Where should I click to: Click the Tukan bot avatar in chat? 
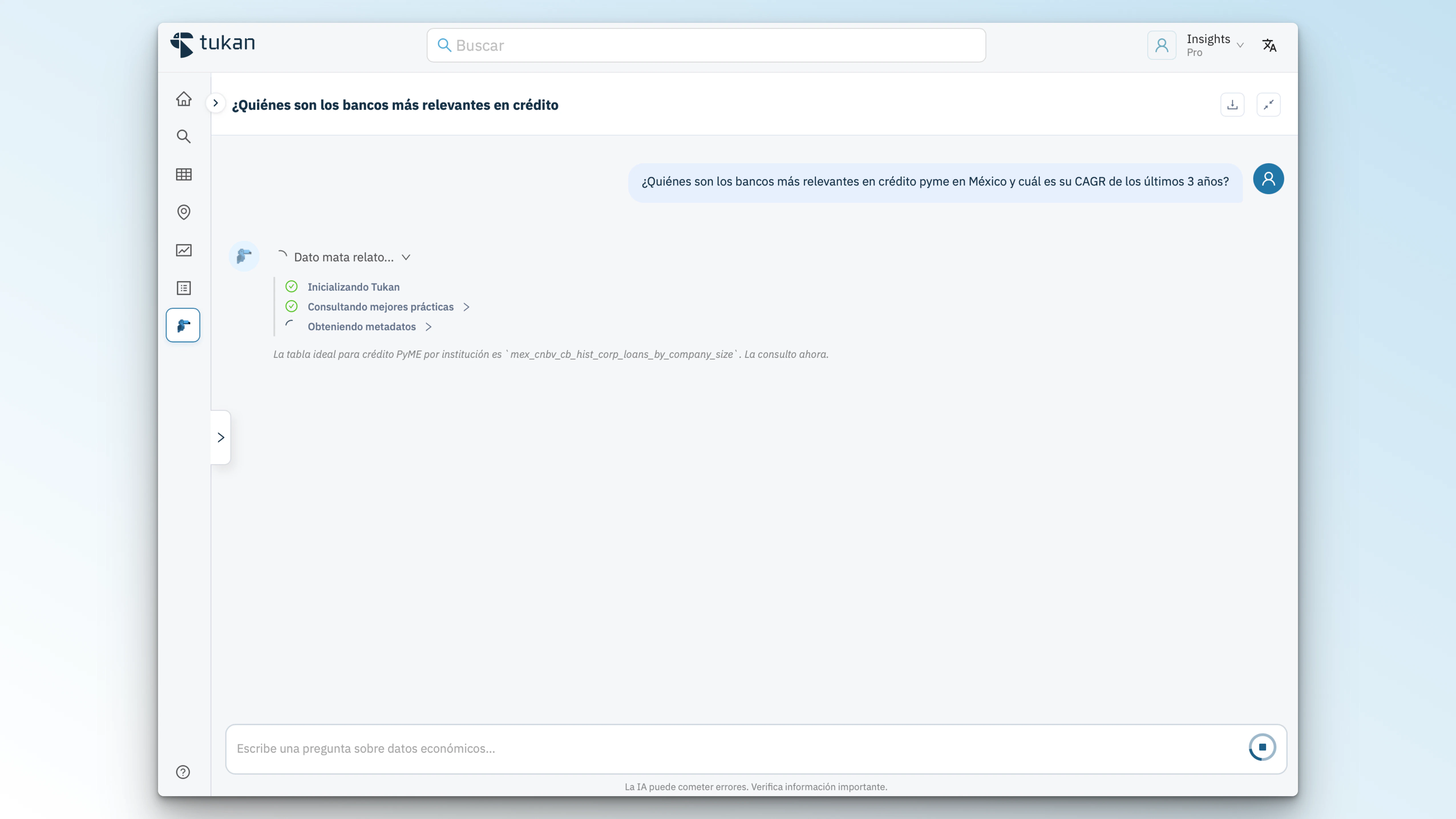coord(244,256)
